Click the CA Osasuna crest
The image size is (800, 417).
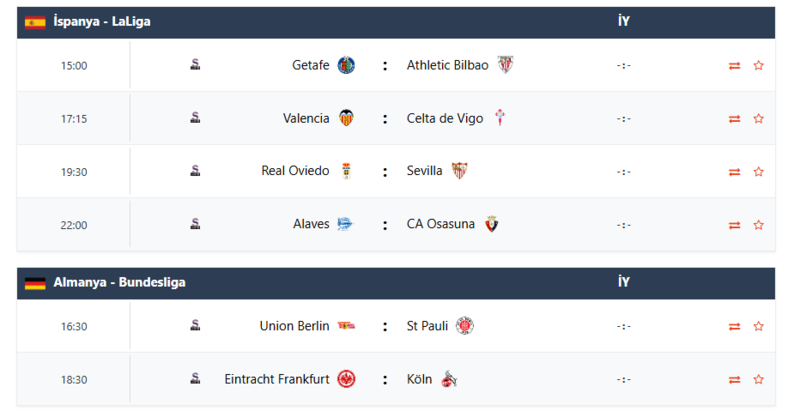point(491,224)
